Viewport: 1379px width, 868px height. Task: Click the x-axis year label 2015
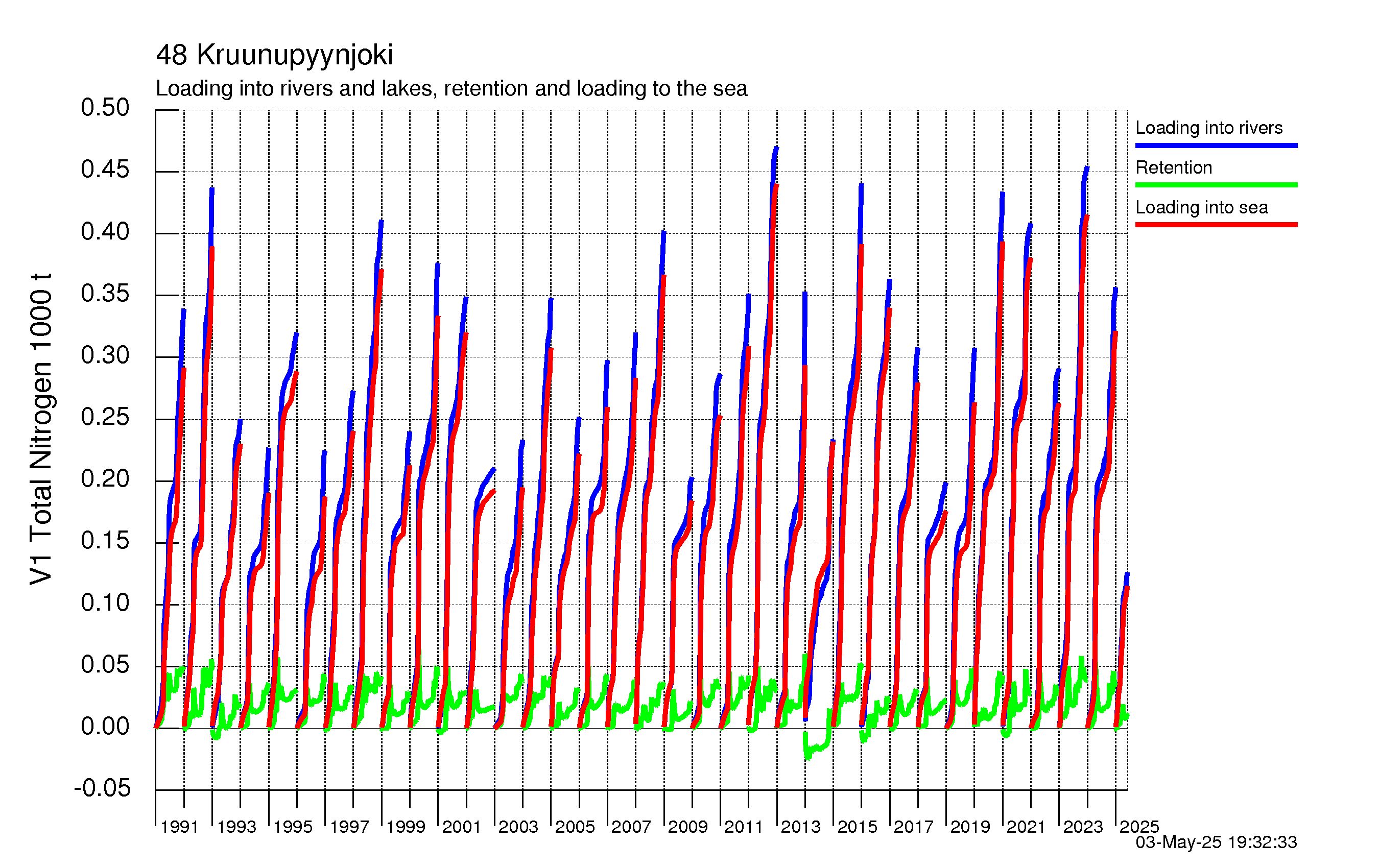(858, 827)
